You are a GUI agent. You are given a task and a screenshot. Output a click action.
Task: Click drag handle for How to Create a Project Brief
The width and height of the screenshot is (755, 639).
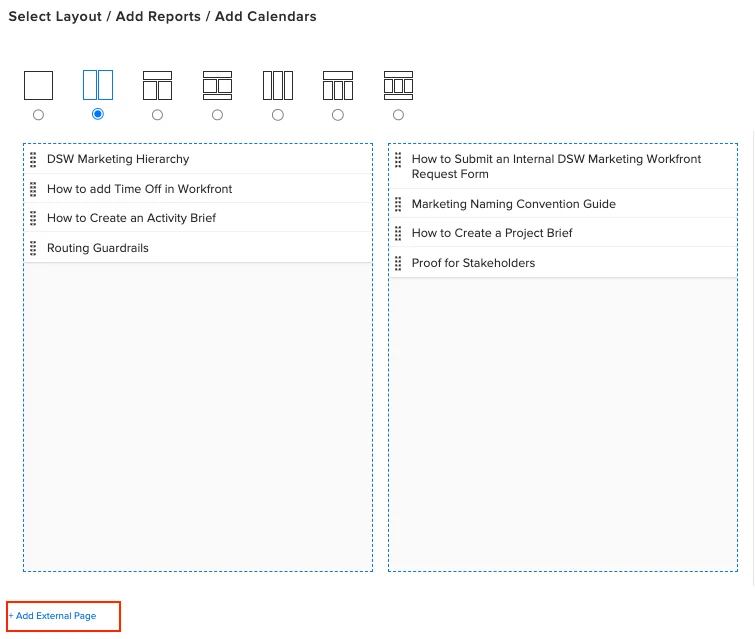pyautogui.click(x=398, y=233)
